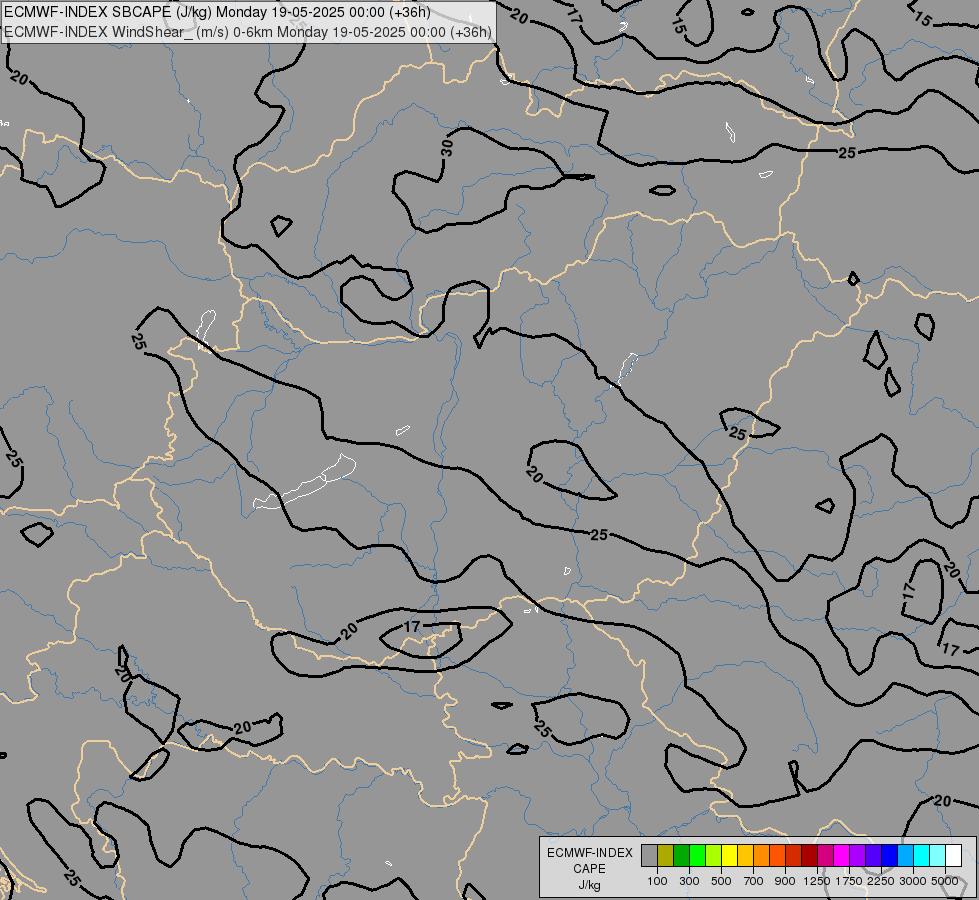
Task: Click the legend value 700
Action: click(754, 881)
